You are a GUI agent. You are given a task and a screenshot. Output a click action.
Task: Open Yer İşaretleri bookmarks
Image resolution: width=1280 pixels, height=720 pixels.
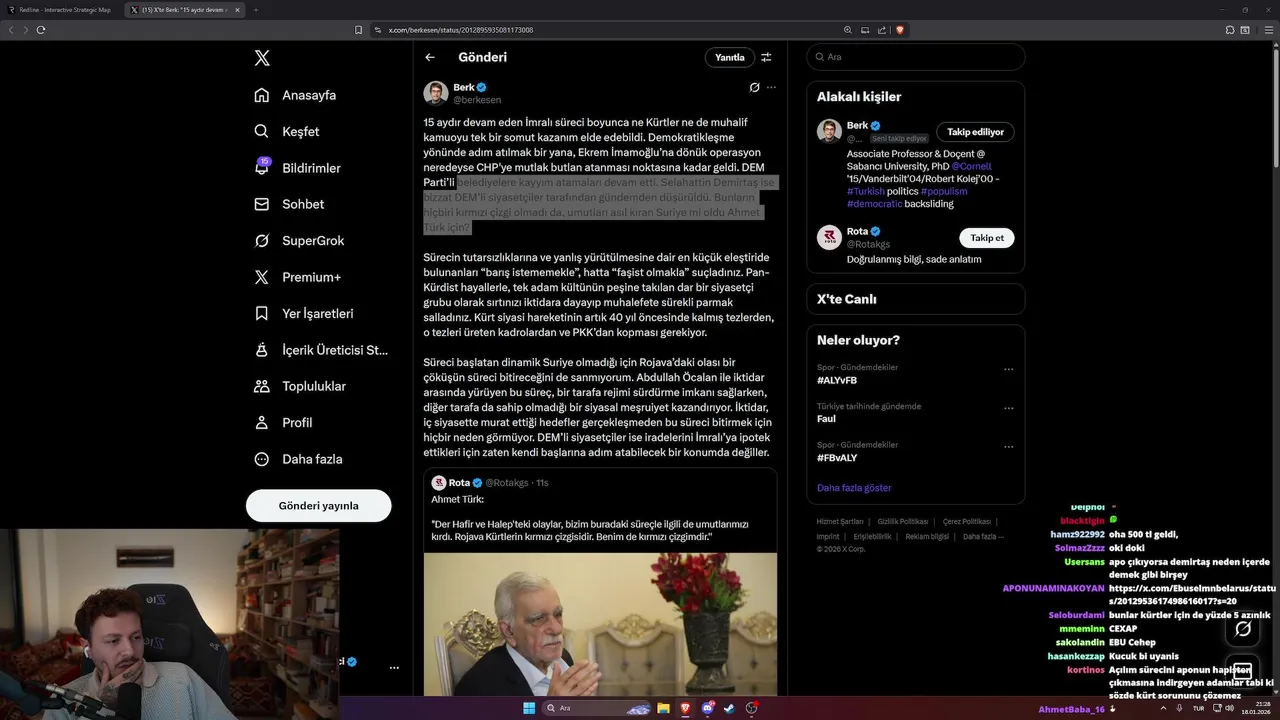(303, 313)
